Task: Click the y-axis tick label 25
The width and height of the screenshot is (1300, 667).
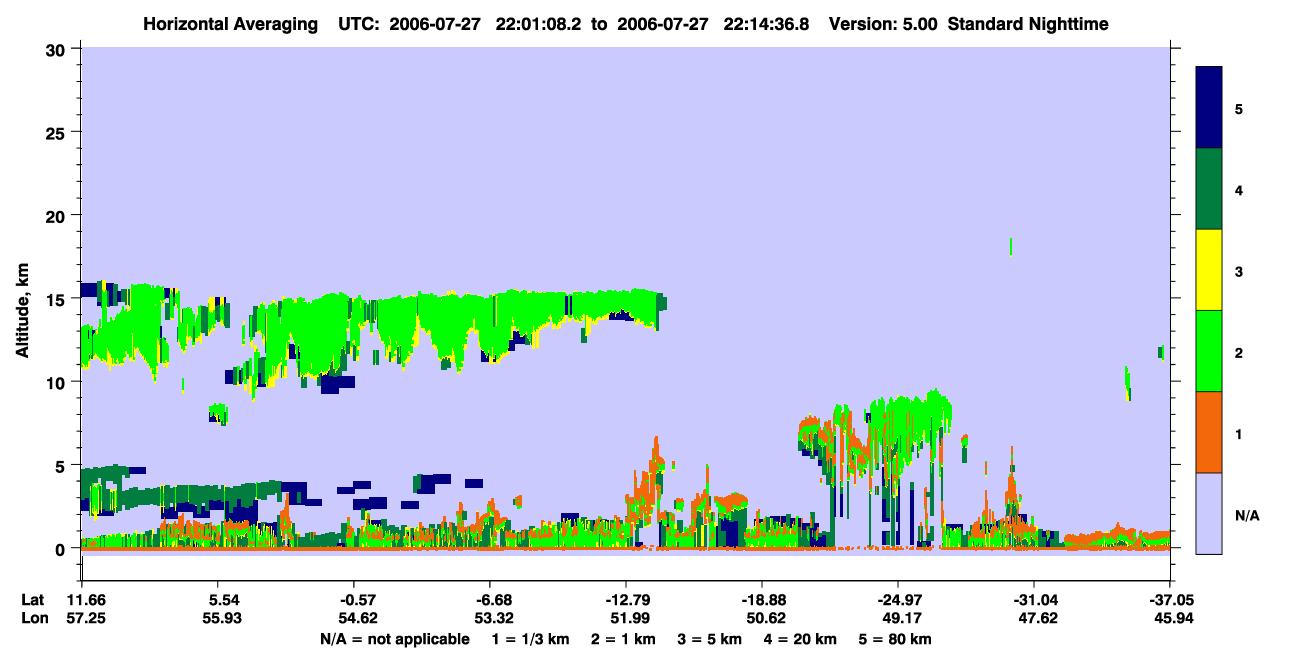Action: point(58,132)
